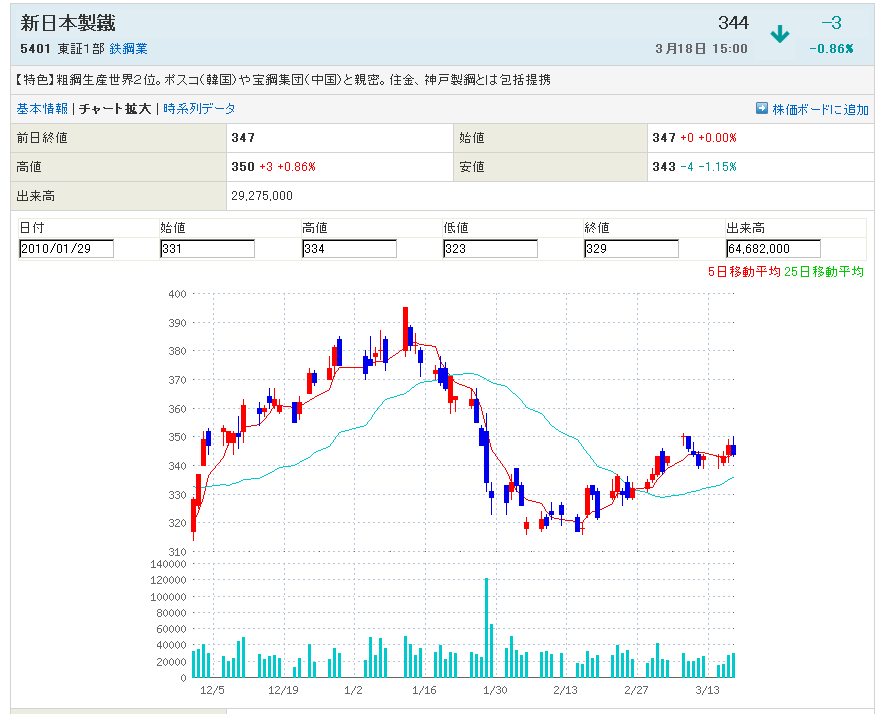Click the 2/27 date label on chart axis
Image resolution: width=879 pixels, height=714 pixels.
[636, 690]
